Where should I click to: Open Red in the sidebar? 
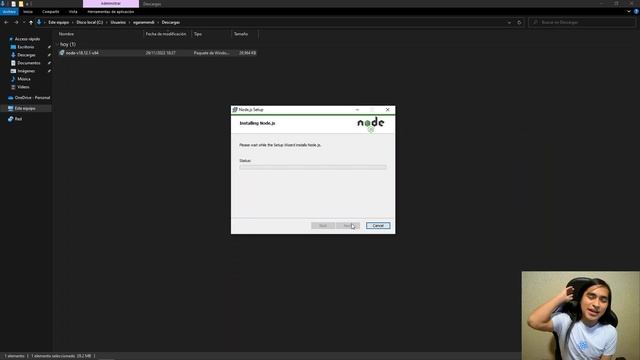pos(18,119)
